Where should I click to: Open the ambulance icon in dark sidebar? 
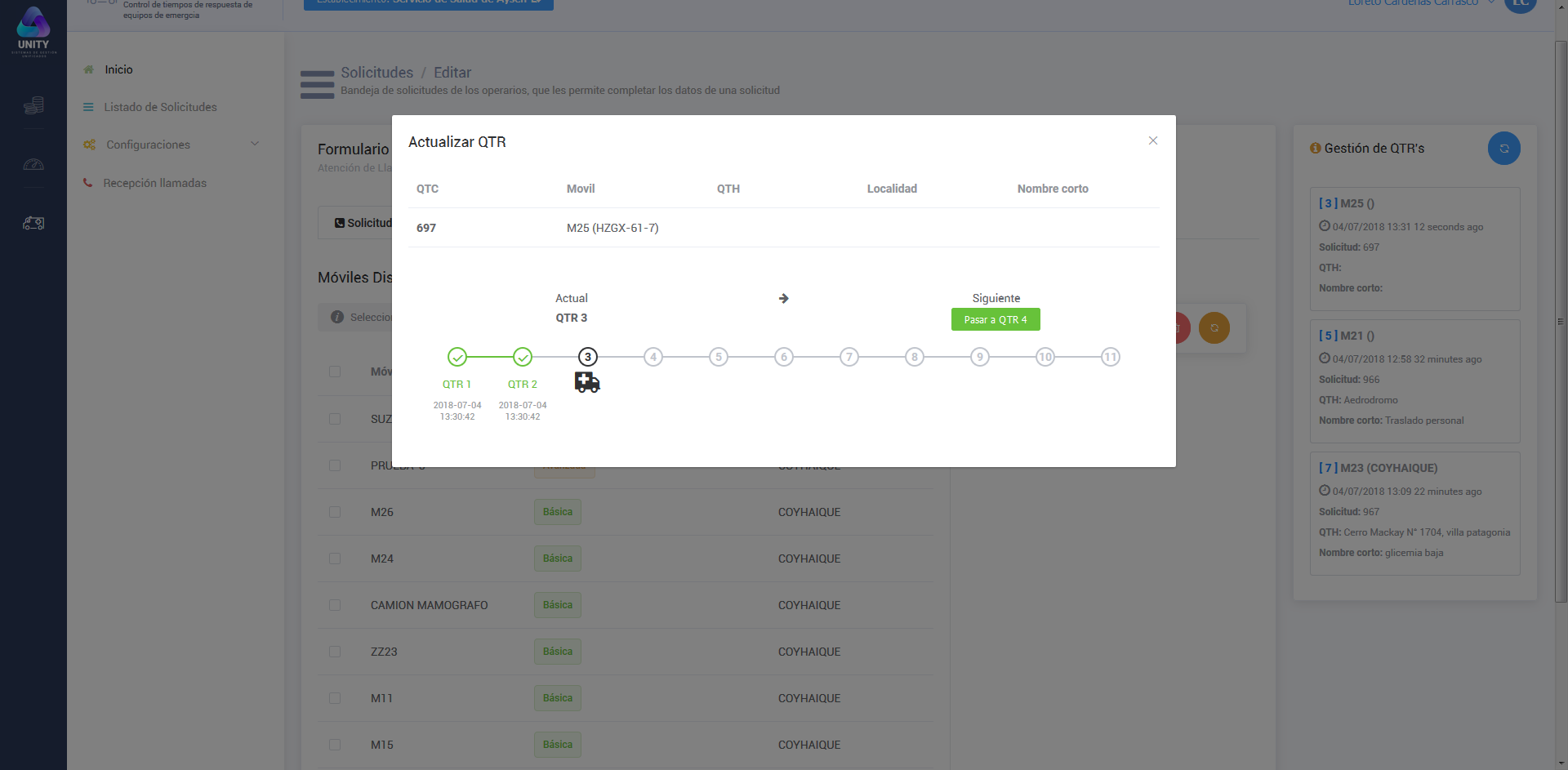(33, 223)
